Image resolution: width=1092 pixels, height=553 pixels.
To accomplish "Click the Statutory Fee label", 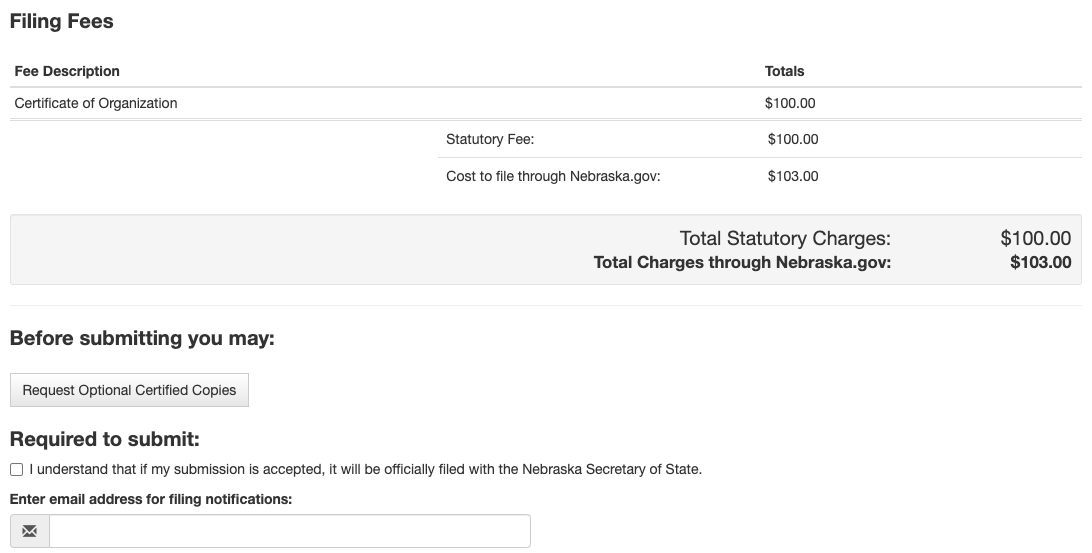I will click(x=490, y=139).
